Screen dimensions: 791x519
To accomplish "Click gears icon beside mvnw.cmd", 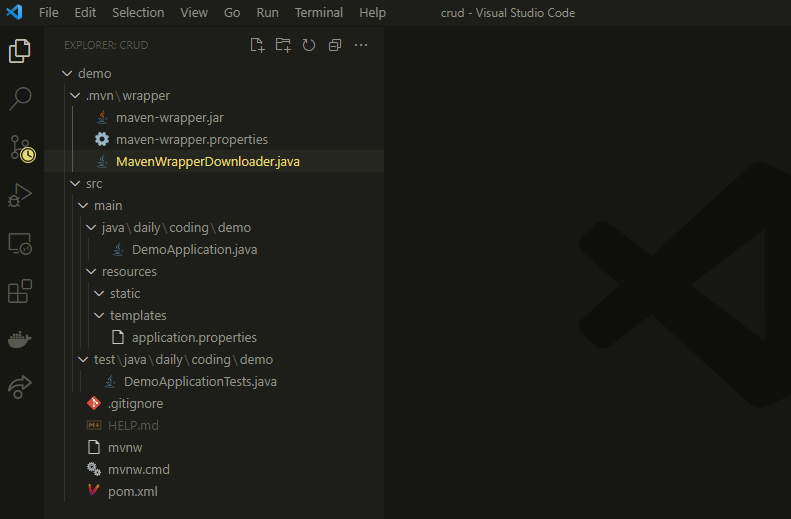I will coord(94,470).
